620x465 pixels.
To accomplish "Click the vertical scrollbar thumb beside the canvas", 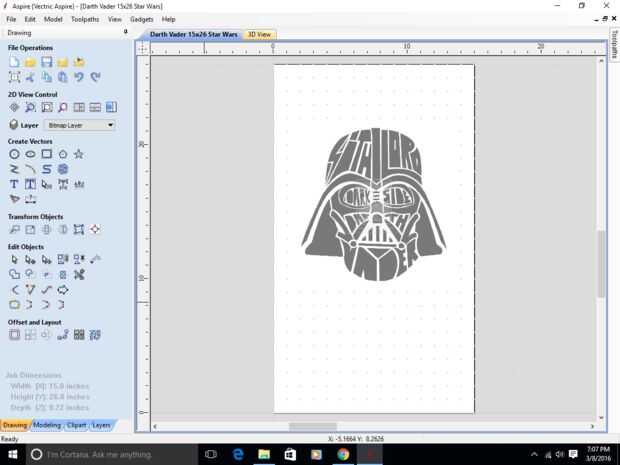I will pos(601,264).
